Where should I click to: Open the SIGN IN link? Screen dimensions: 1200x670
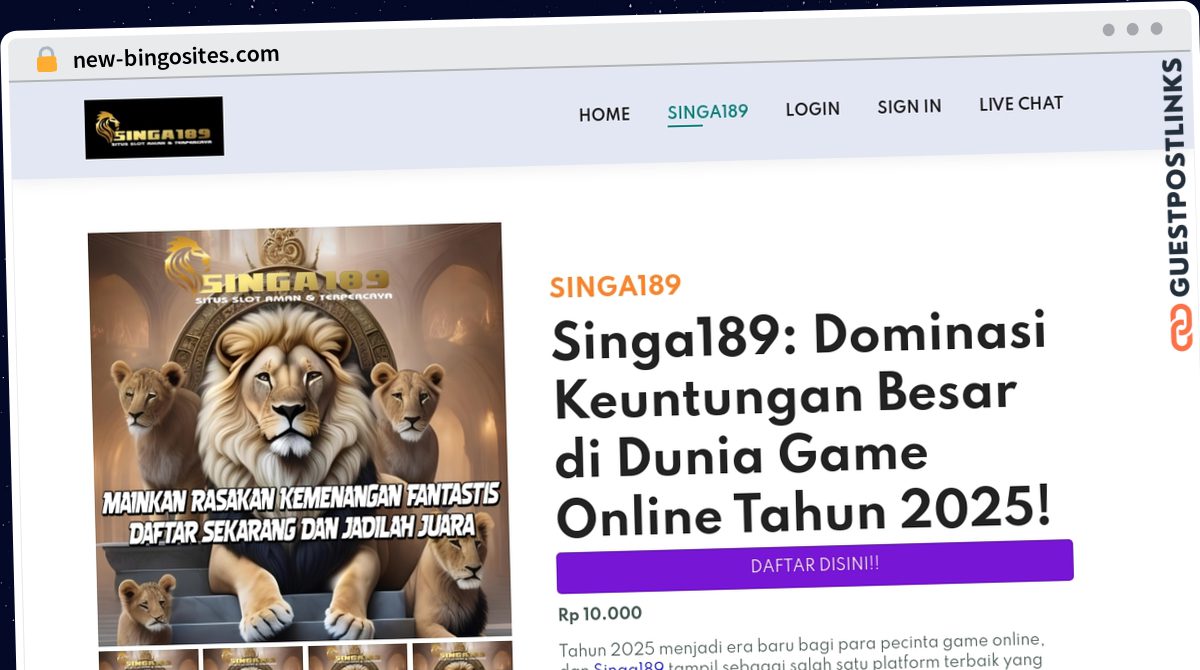909,106
